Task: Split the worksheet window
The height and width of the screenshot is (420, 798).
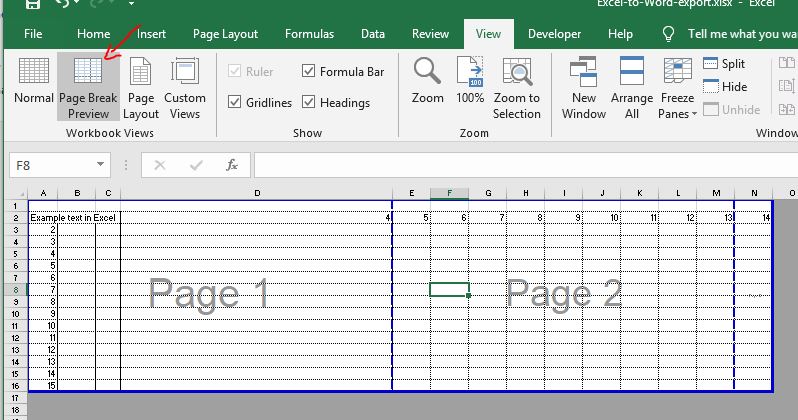Action: [724, 64]
